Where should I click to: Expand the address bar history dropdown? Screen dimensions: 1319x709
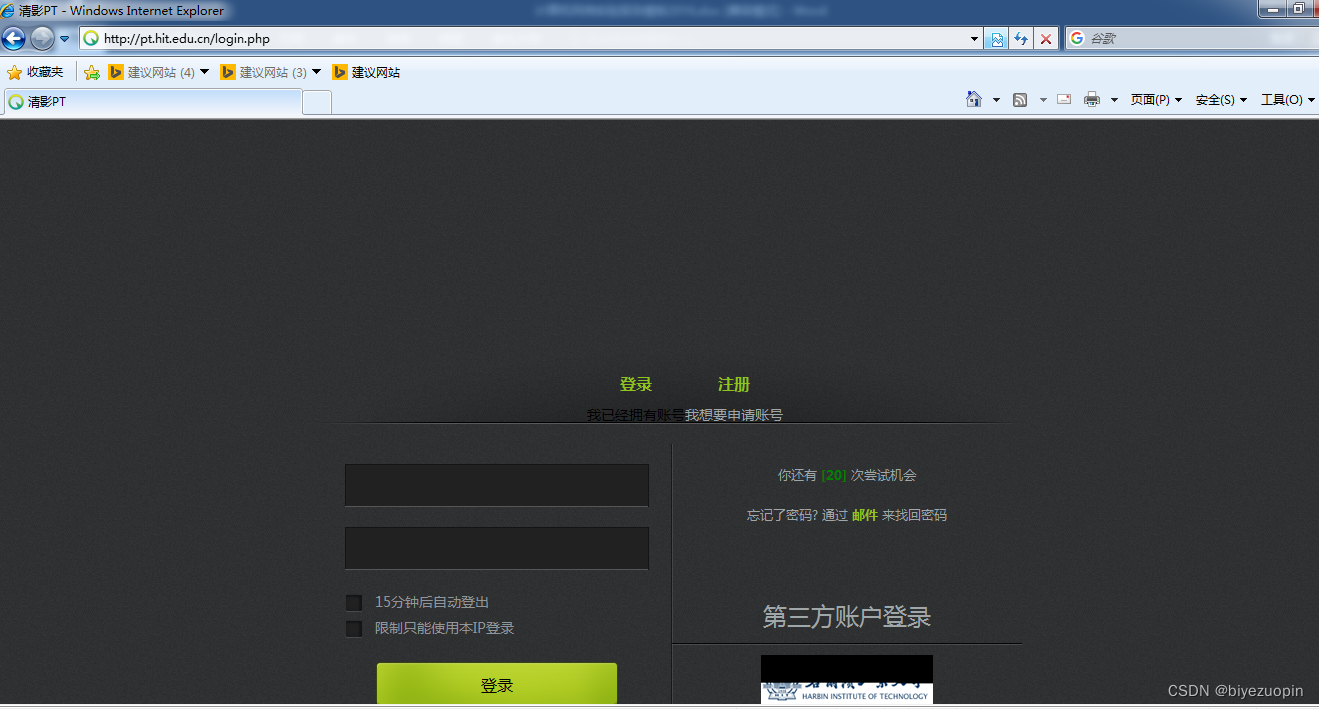tap(974, 37)
